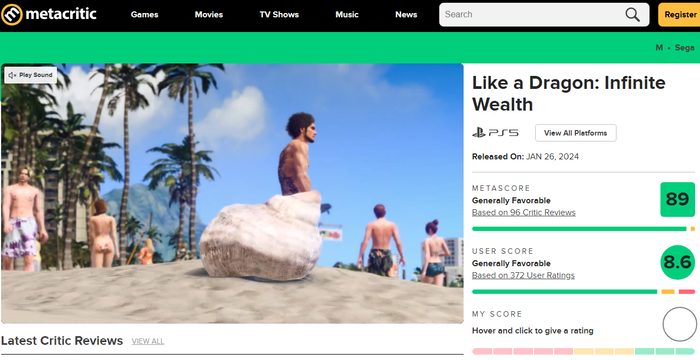Click the game trailer video thumbnail
This screenshot has width=700, height=360.
[232, 193]
